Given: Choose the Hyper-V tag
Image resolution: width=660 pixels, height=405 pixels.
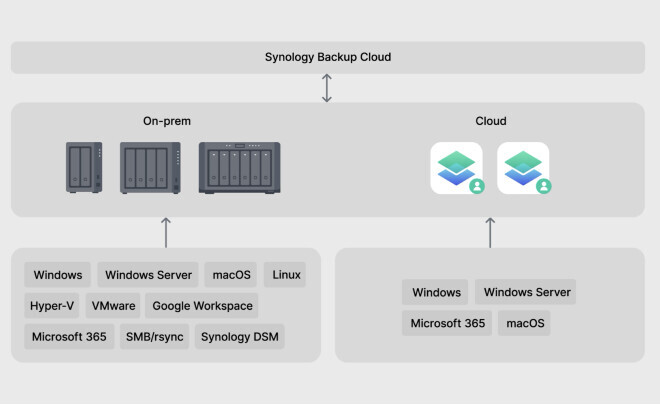Looking at the screenshot, I should coord(52,306).
